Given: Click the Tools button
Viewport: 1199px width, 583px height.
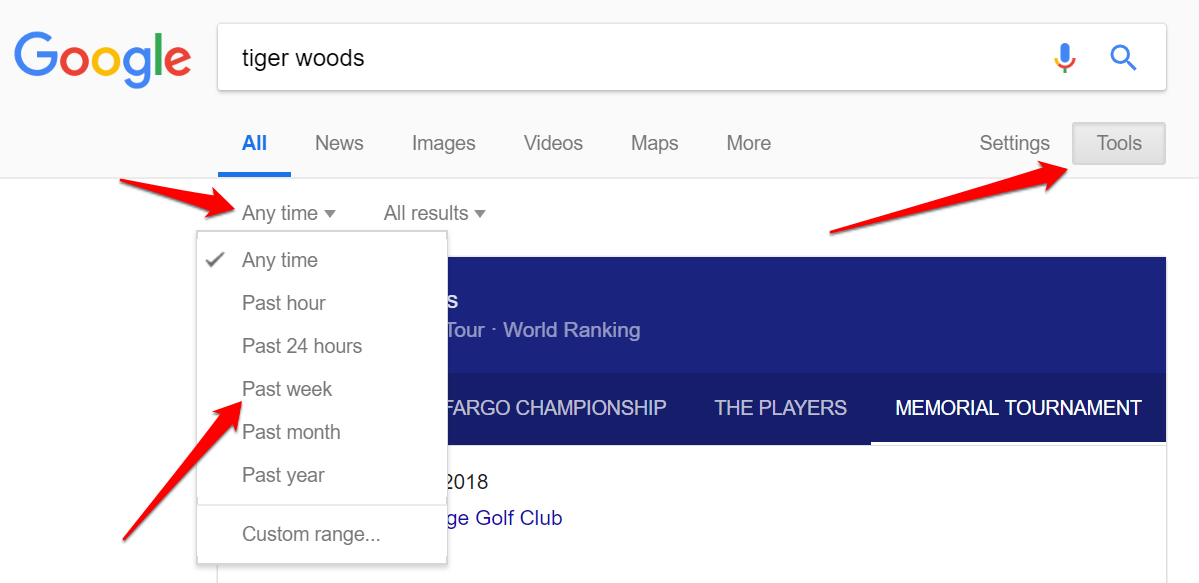Looking at the screenshot, I should coord(1117,143).
